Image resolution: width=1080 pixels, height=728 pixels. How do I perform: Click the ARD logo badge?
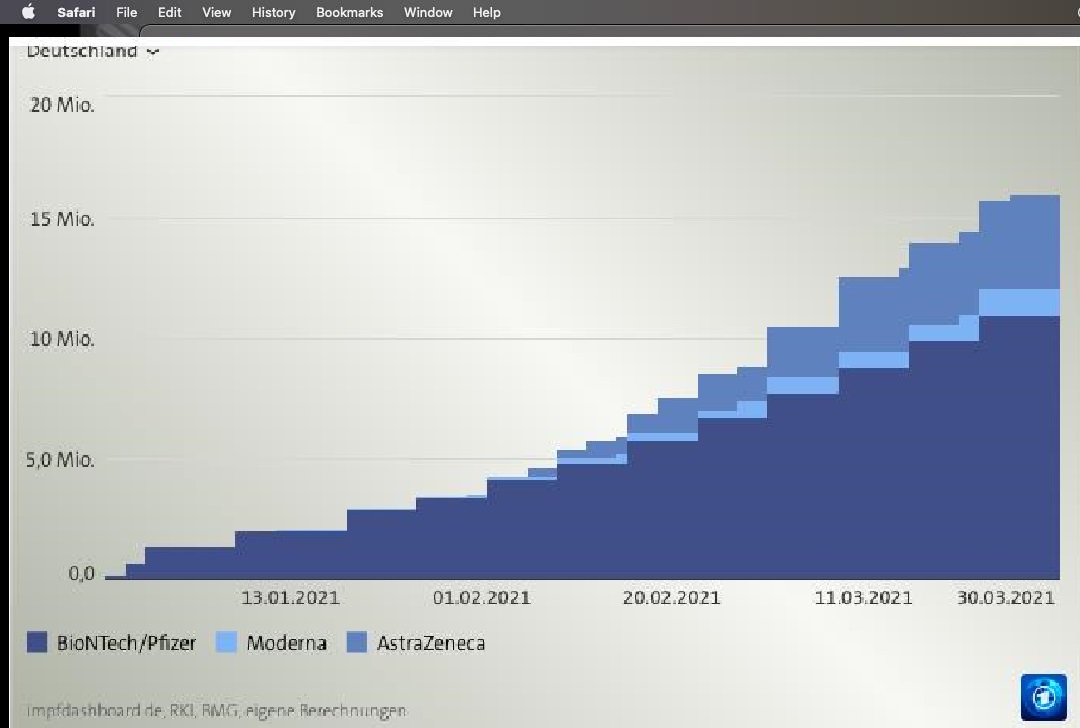(1043, 697)
